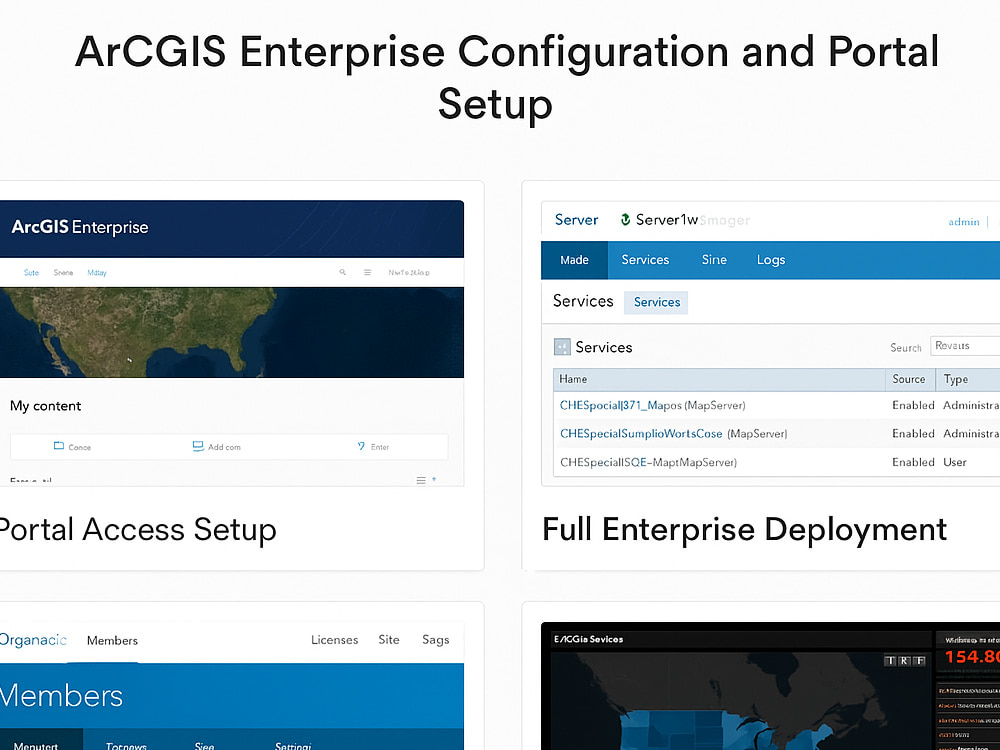Click the search magnifier icon in portal header
The height and width of the screenshot is (750, 1000).
[342, 272]
